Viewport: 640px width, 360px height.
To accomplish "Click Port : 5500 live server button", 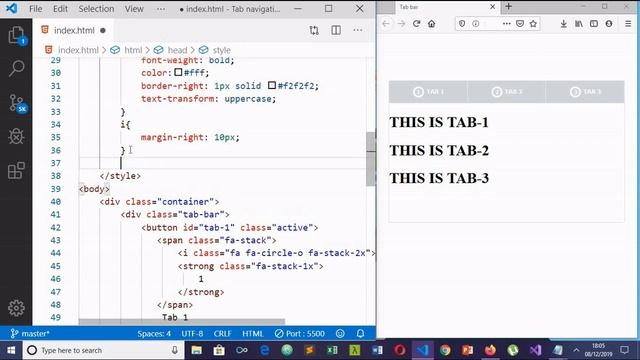I will coord(300,333).
